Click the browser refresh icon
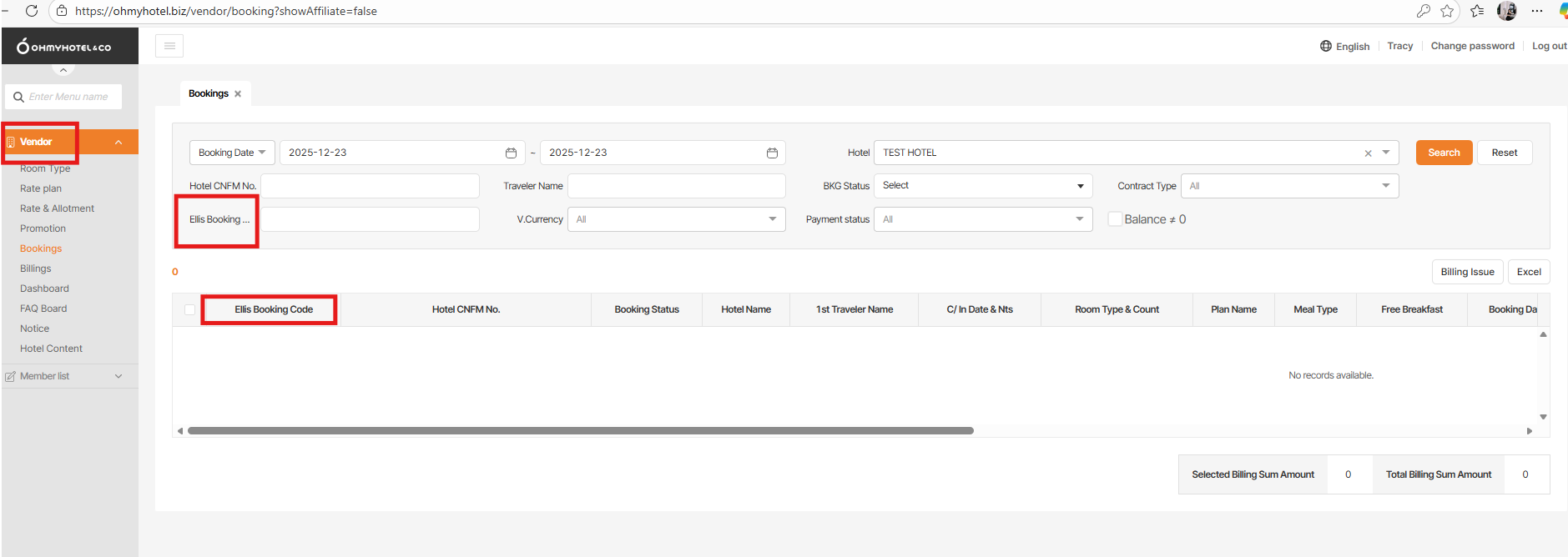 point(32,11)
